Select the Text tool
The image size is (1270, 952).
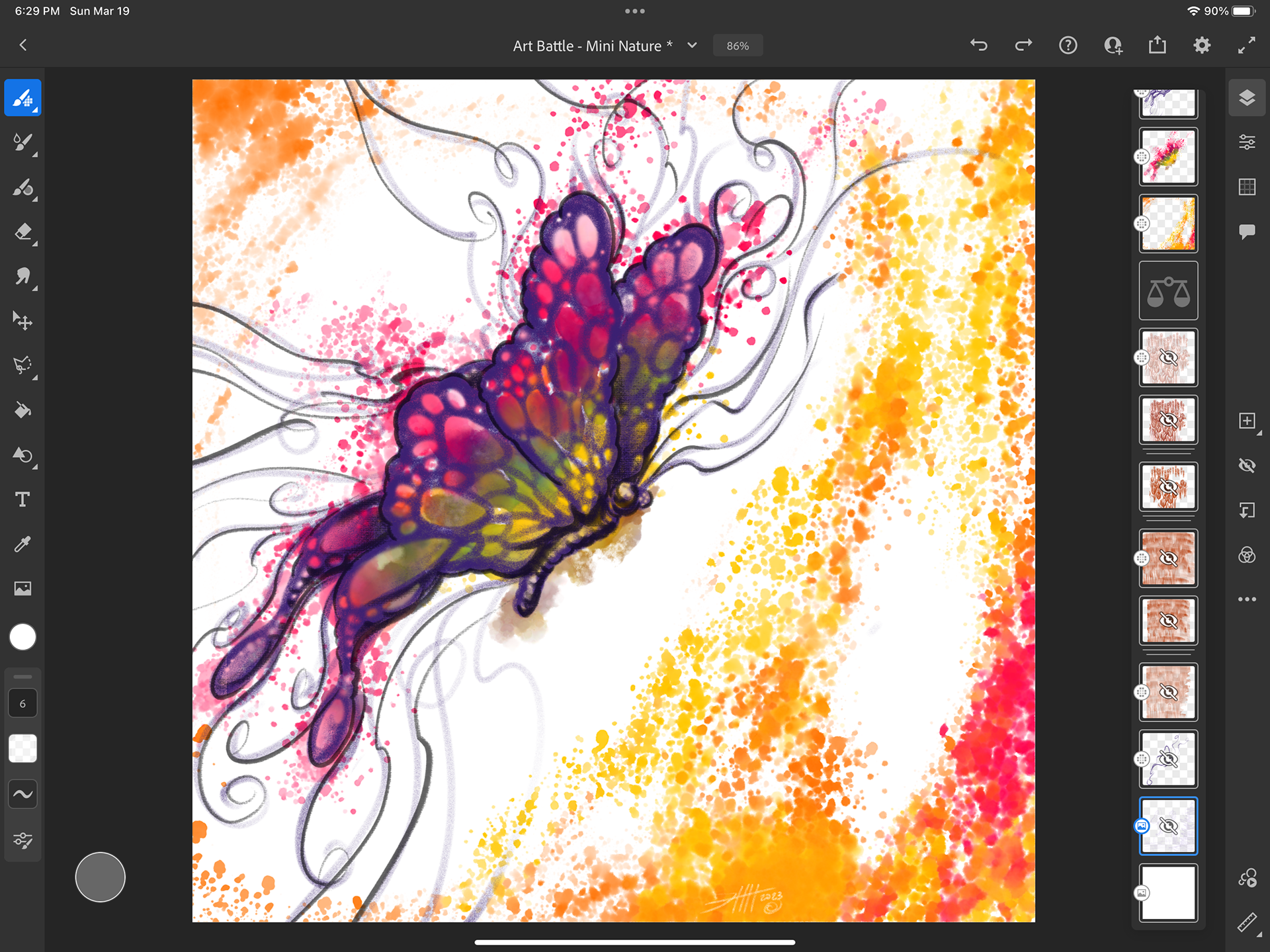point(23,499)
